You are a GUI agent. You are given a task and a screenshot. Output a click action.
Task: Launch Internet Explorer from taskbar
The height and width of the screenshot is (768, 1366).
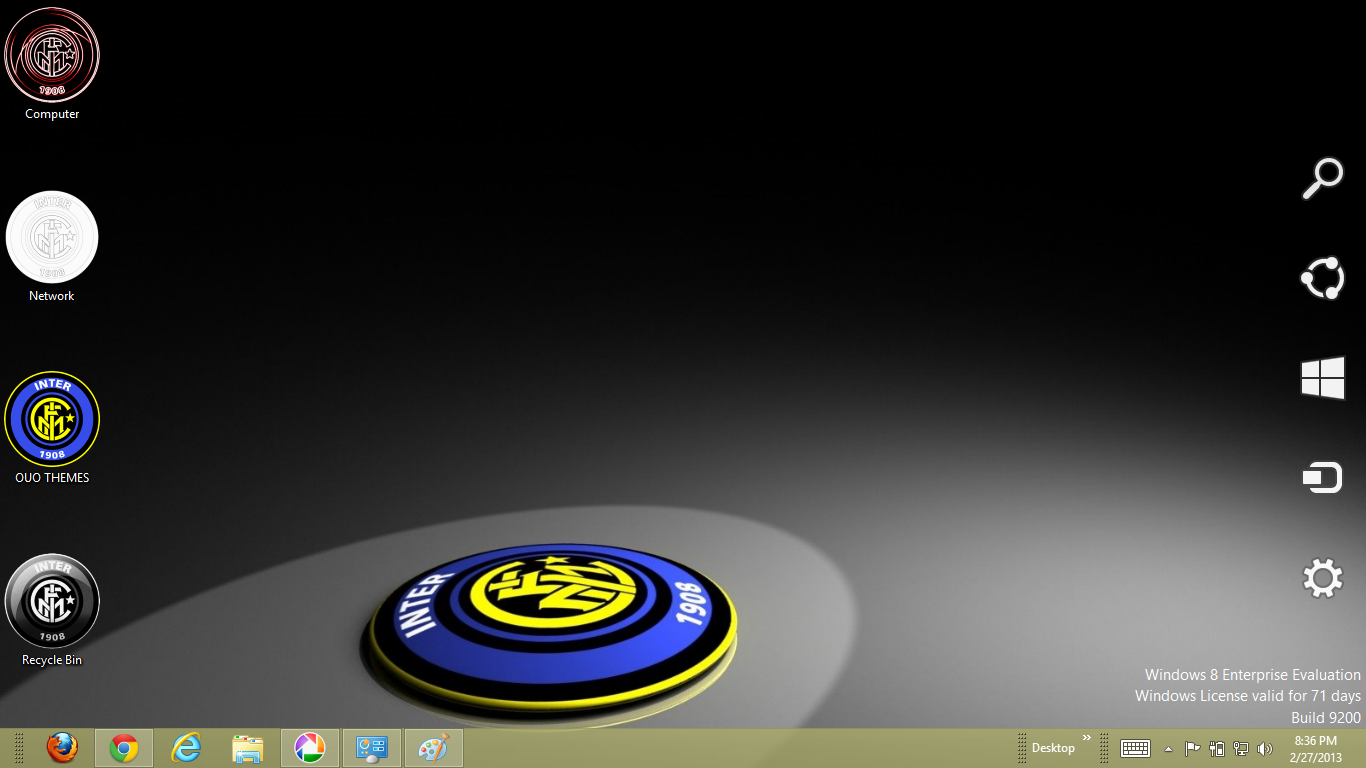point(186,748)
